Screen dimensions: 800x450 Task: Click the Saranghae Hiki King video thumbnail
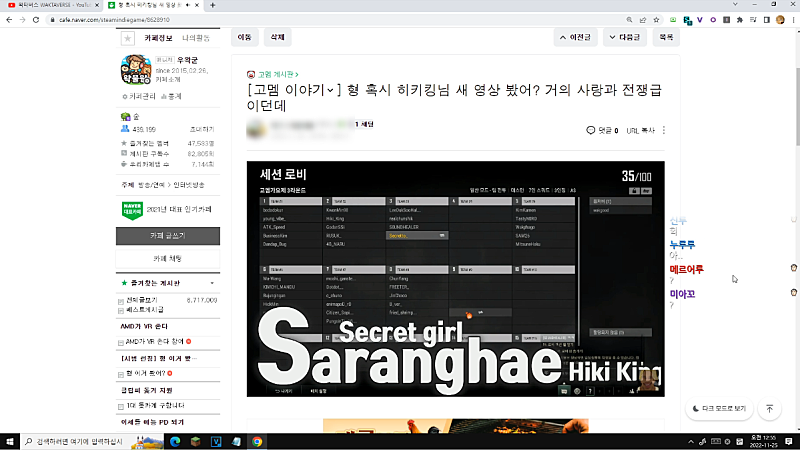click(454, 278)
